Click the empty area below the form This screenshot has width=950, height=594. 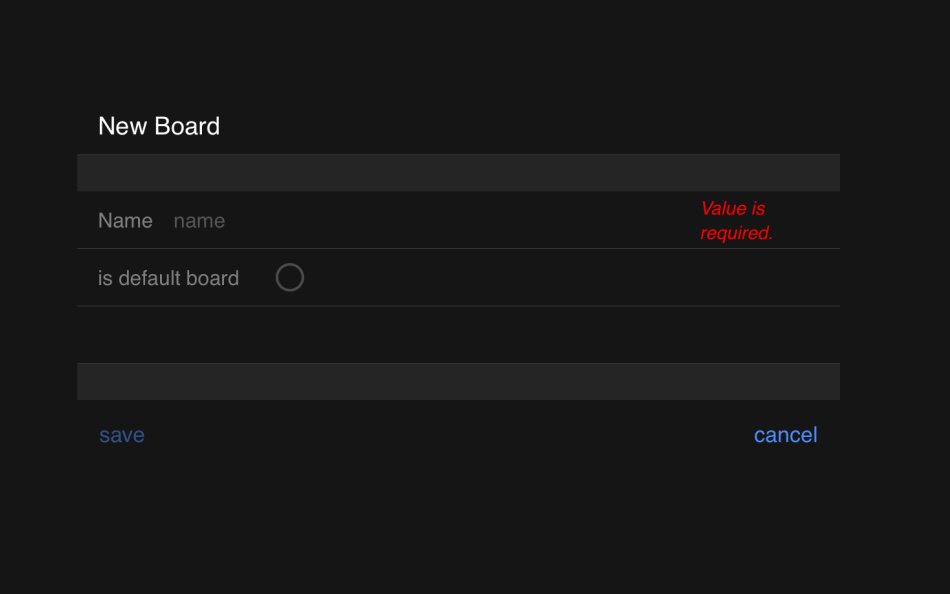click(458, 520)
